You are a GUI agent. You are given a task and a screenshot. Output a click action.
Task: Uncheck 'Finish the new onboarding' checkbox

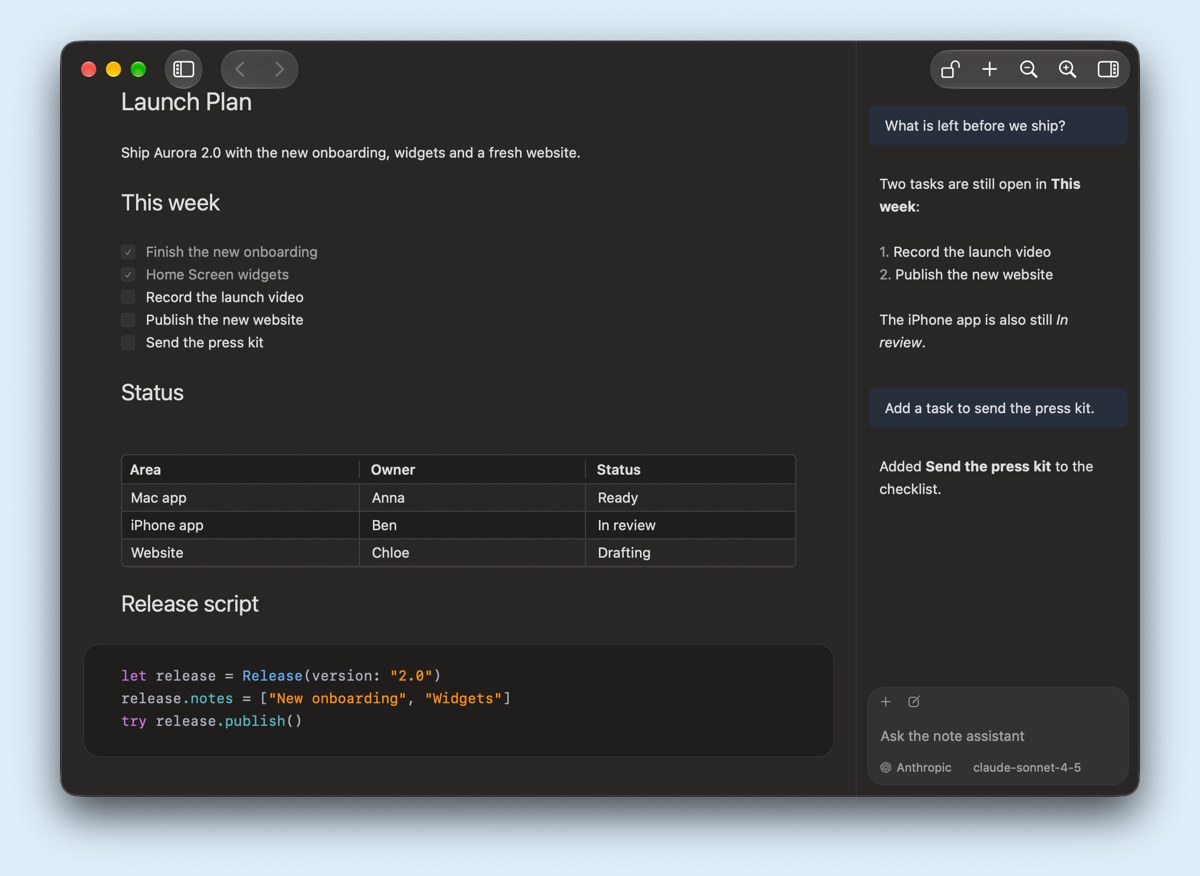pyautogui.click(x=128, y=252)
